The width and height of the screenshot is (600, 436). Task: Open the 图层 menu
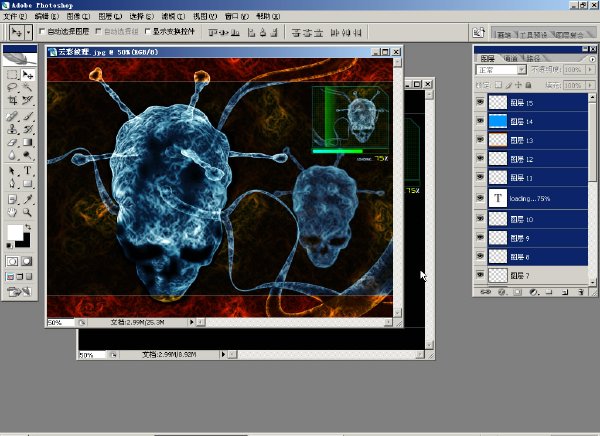[110, 16]
